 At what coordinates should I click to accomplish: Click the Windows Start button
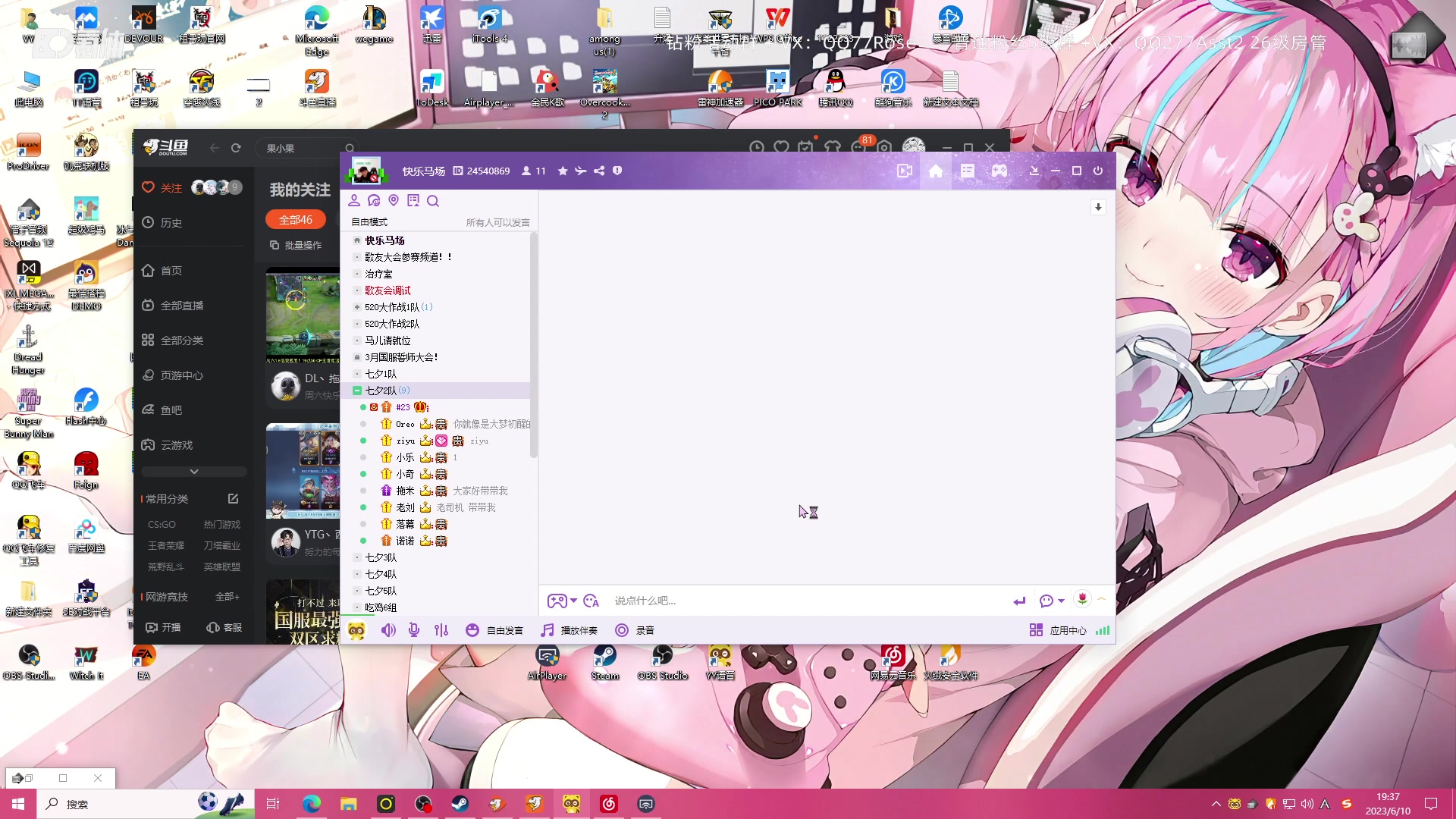pos(18,804)
